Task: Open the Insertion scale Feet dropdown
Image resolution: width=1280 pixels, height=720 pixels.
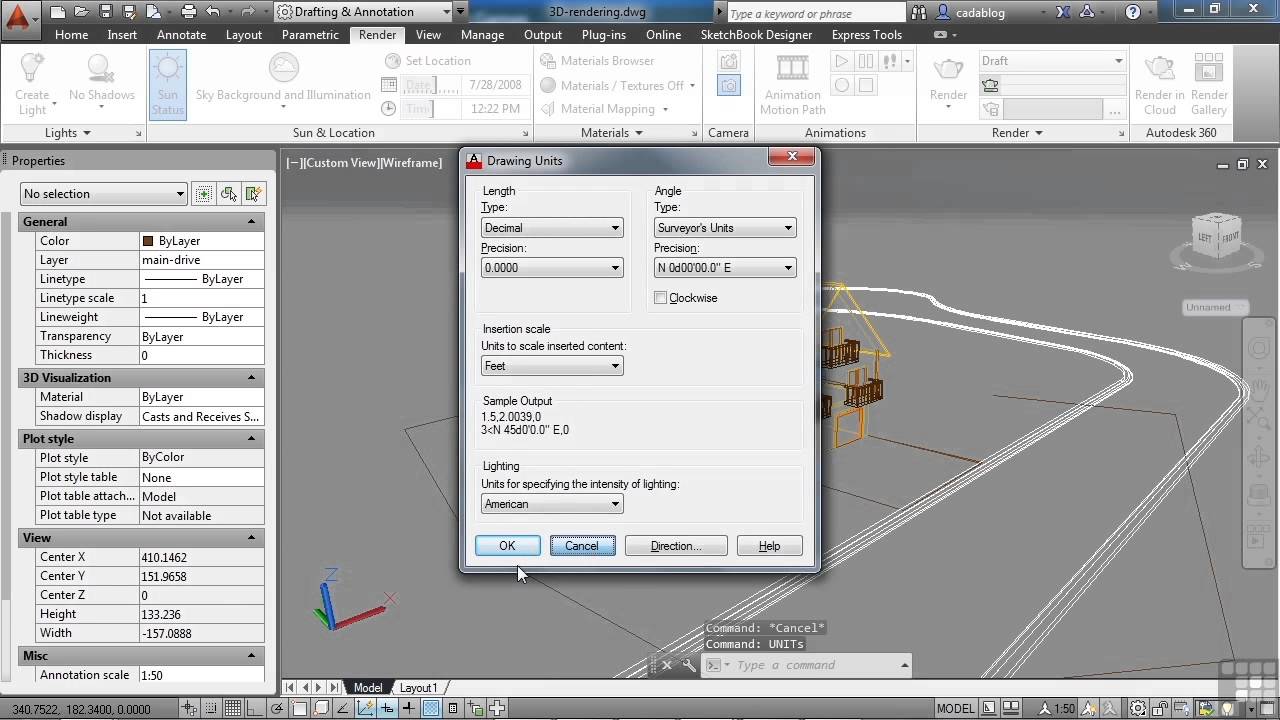Action: [x=552, y=366]
